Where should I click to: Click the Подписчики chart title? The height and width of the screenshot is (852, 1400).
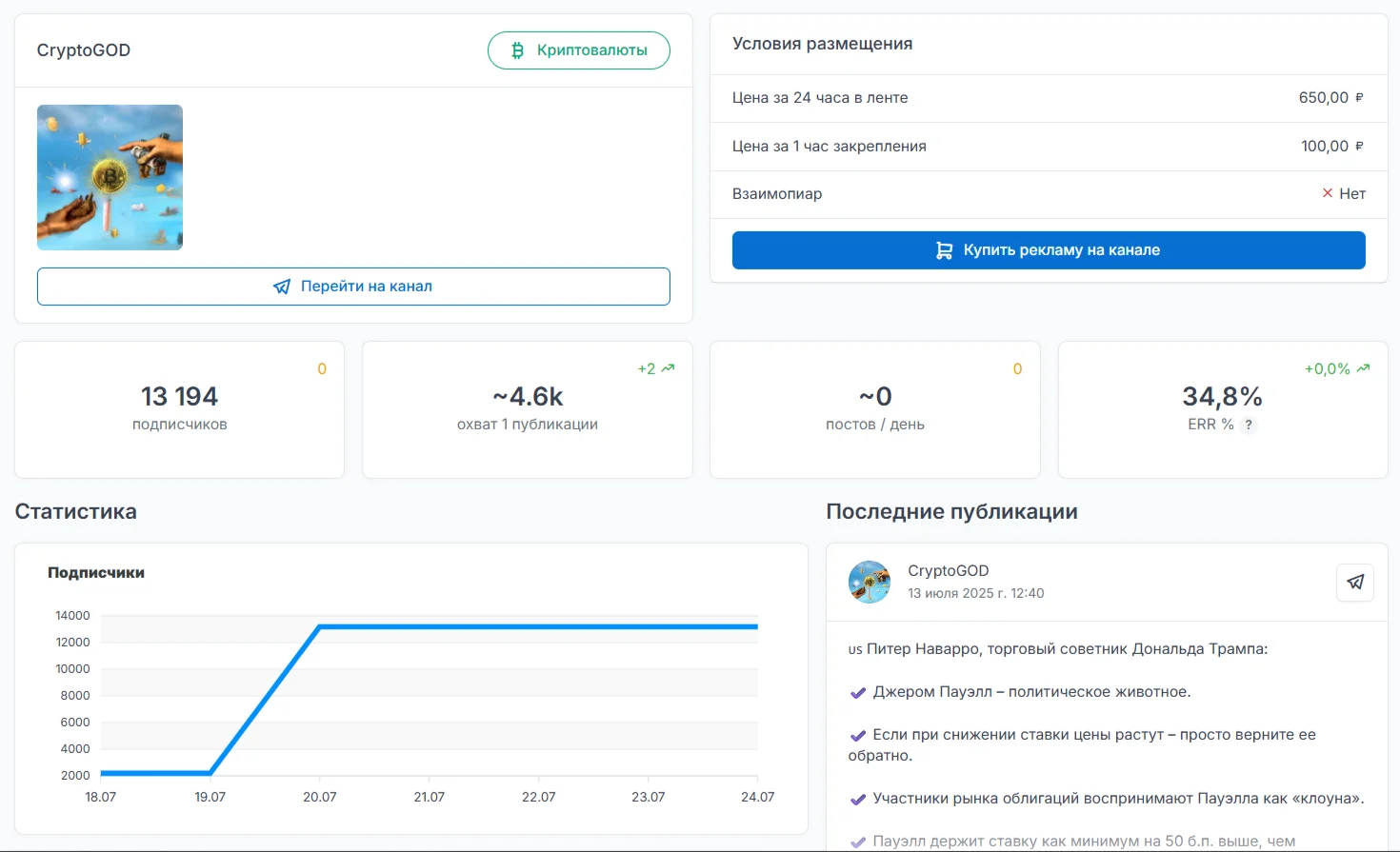pos(96,572)
